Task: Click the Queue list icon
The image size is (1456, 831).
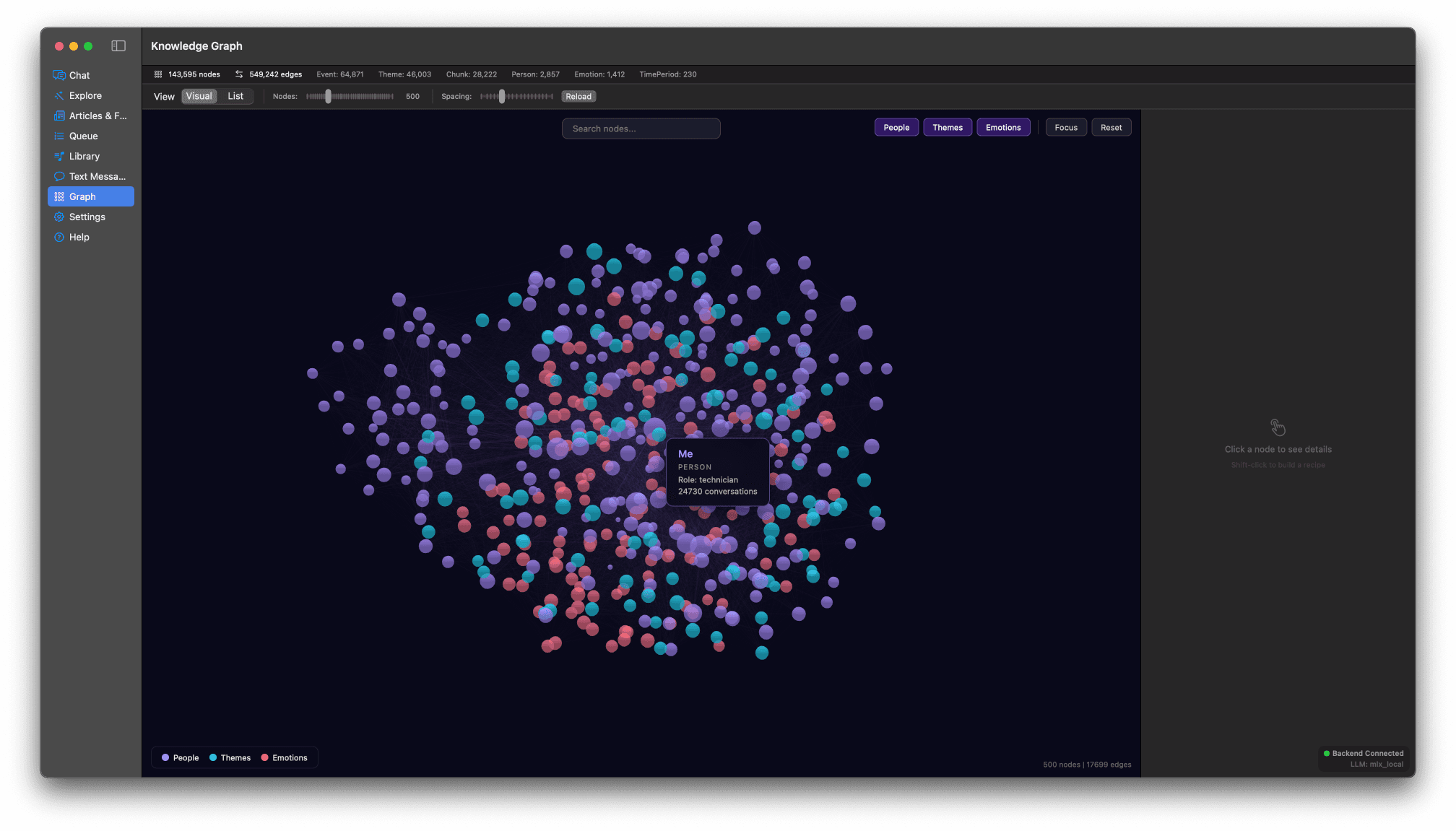Action: coord(59,136)
